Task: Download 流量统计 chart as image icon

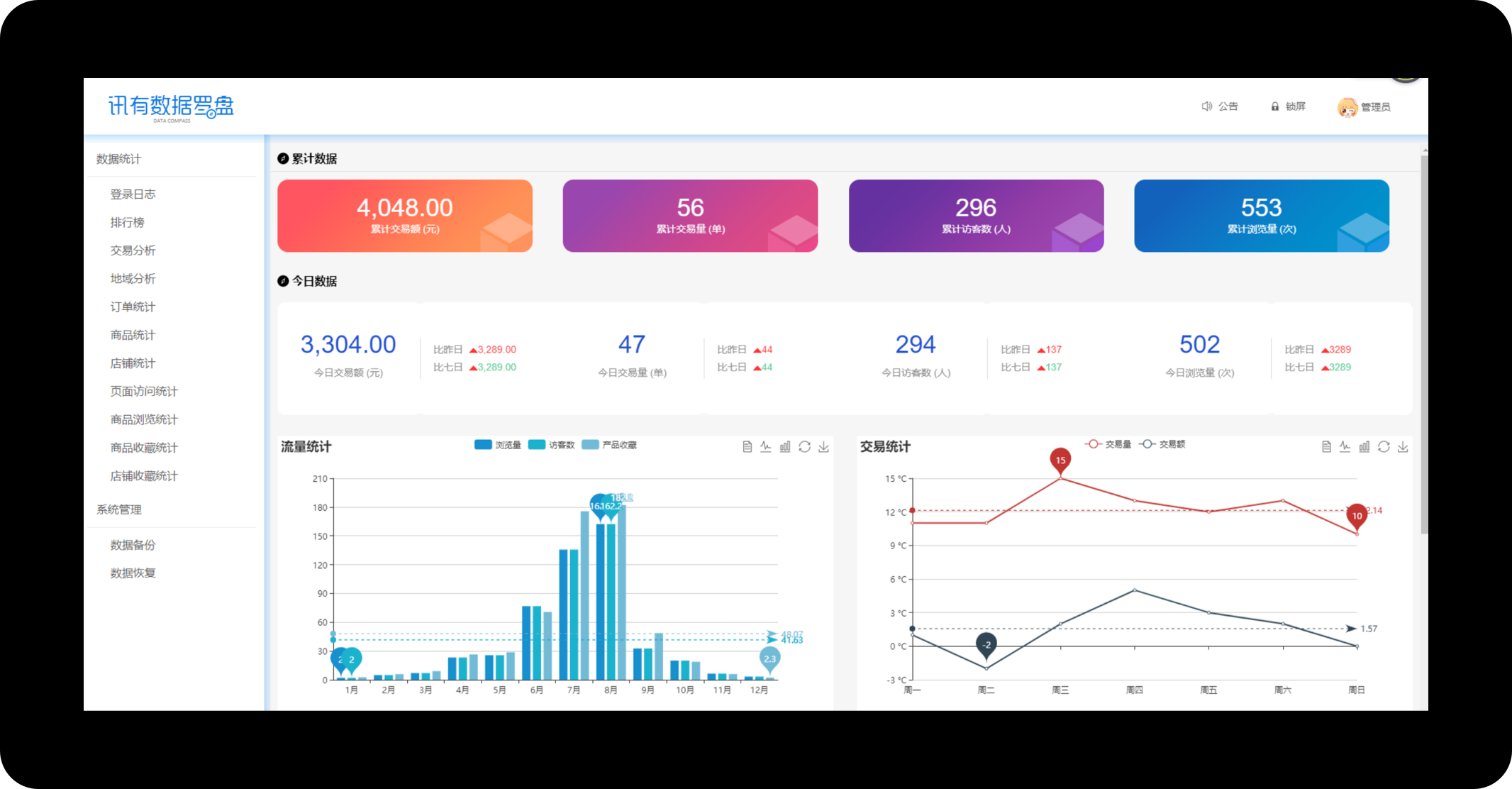Action: (823, 446)
